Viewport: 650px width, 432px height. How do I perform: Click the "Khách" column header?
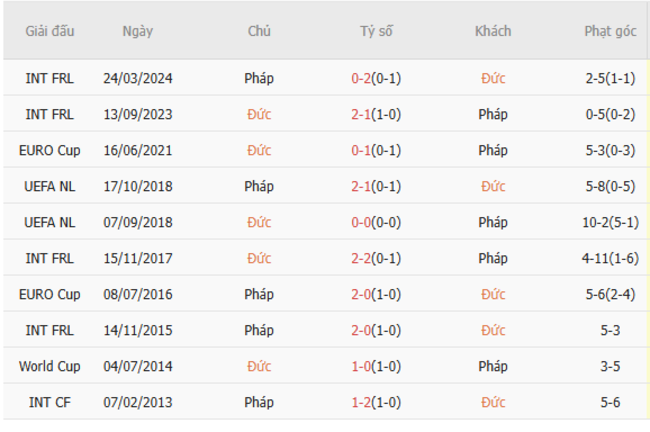point(493,31)
